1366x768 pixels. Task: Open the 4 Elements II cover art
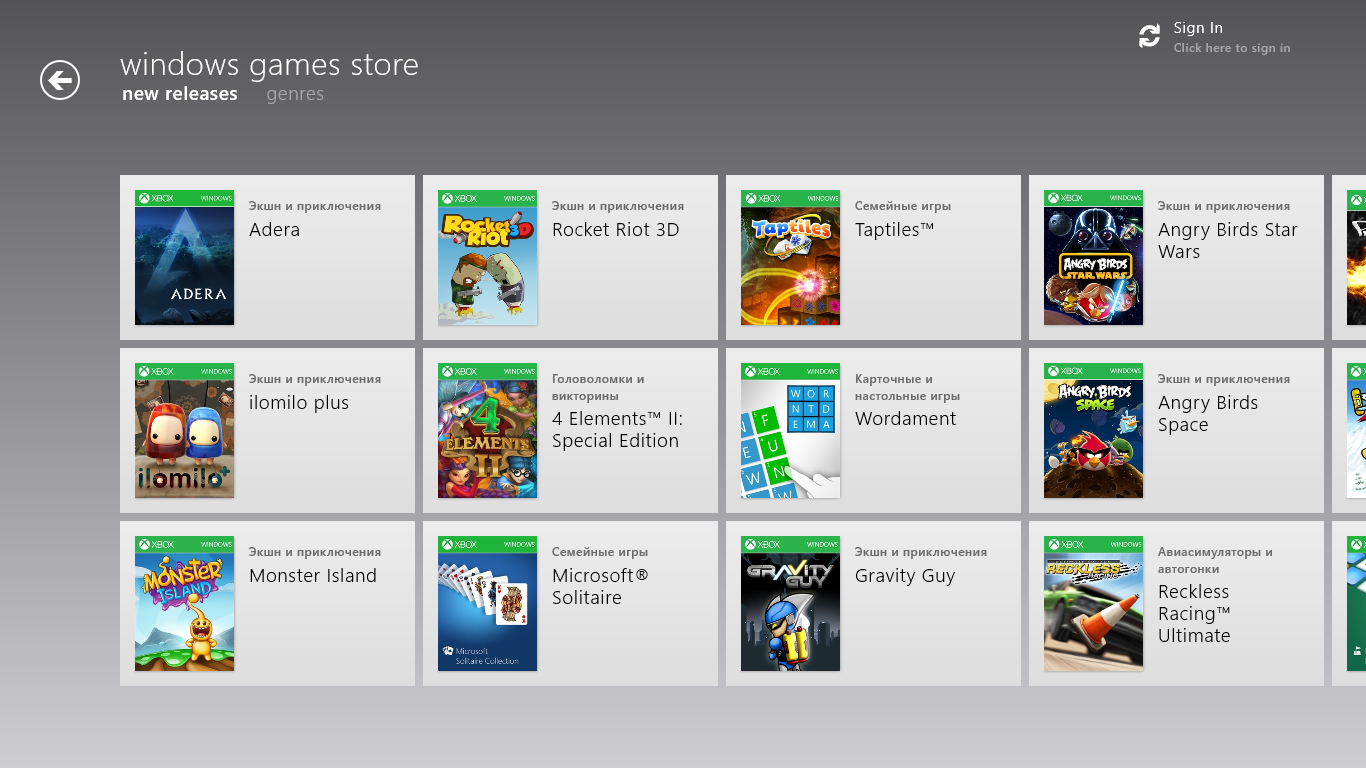(x=488, y=431)
